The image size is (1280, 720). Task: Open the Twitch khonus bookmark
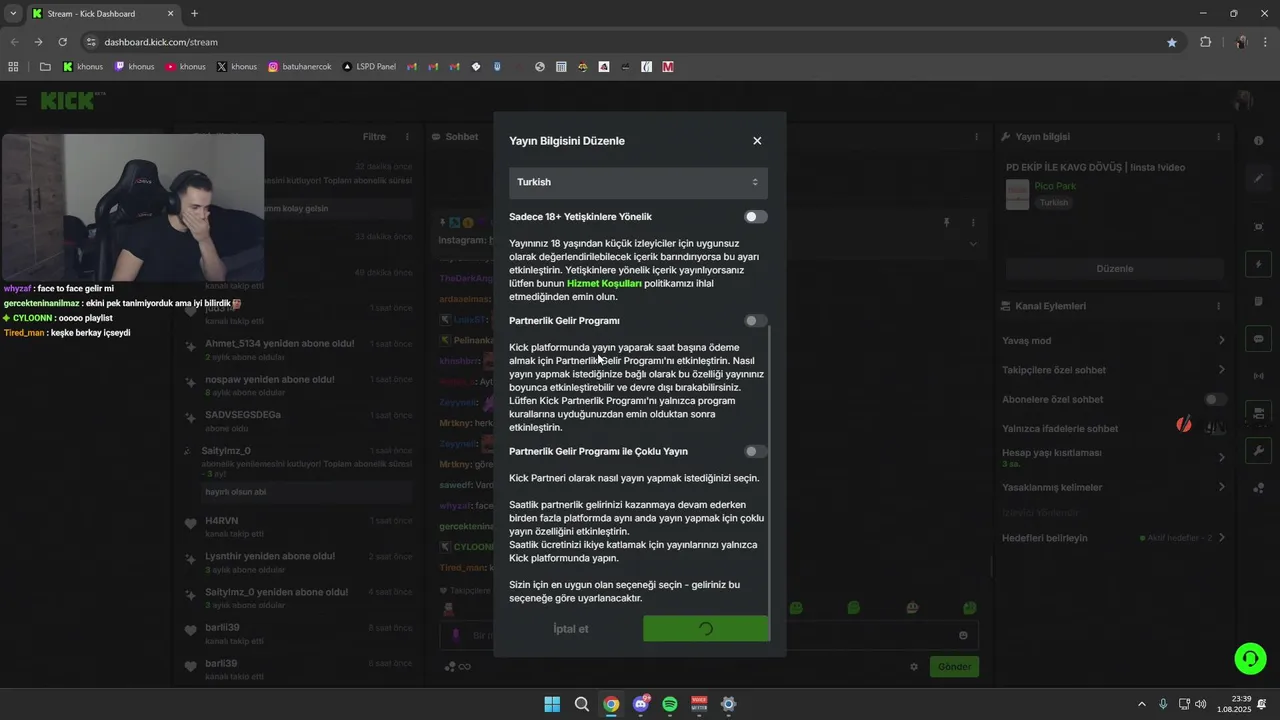tap(135, 67)
